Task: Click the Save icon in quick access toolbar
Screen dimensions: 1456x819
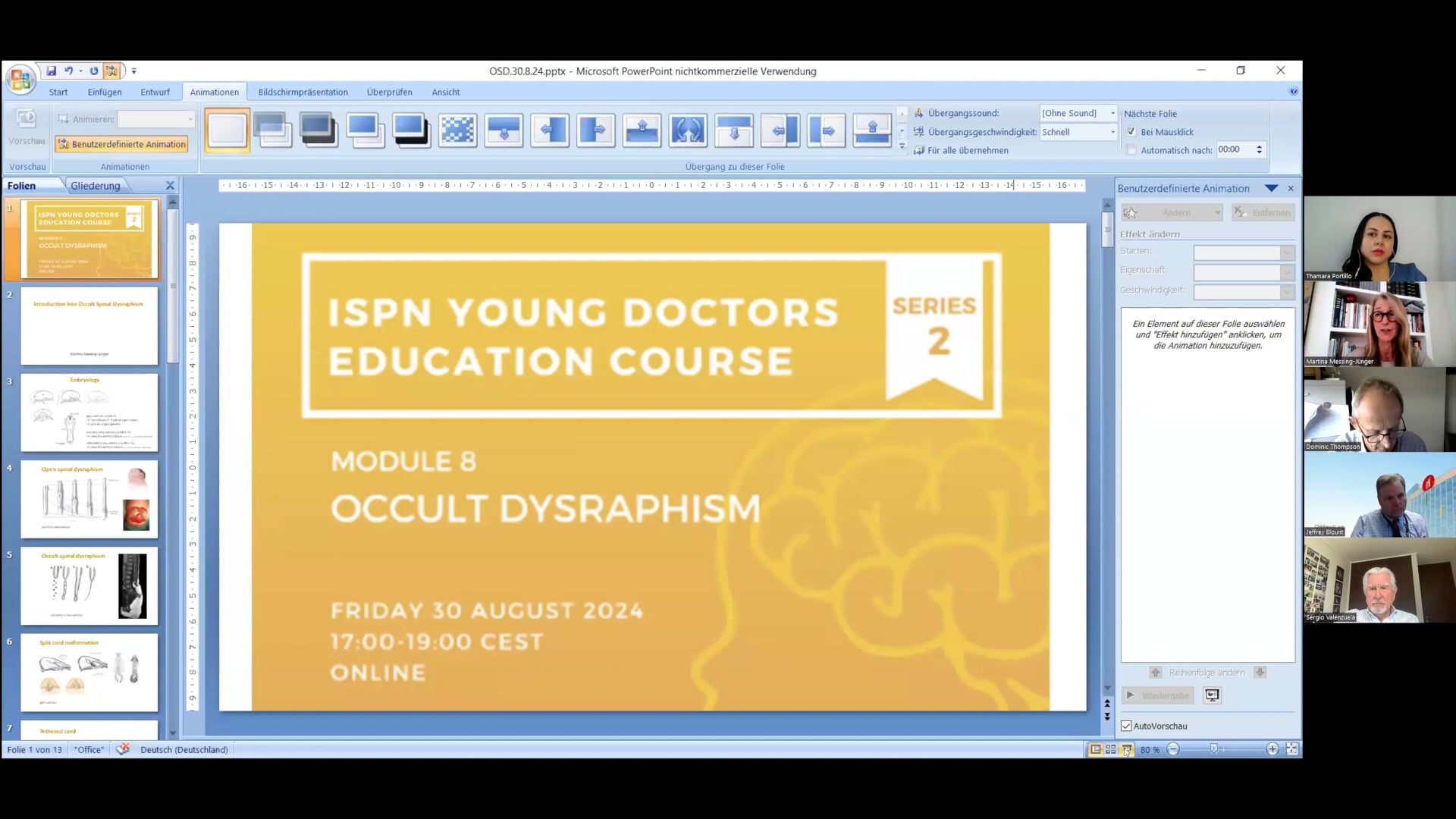Action: click(x=51, y=71)
